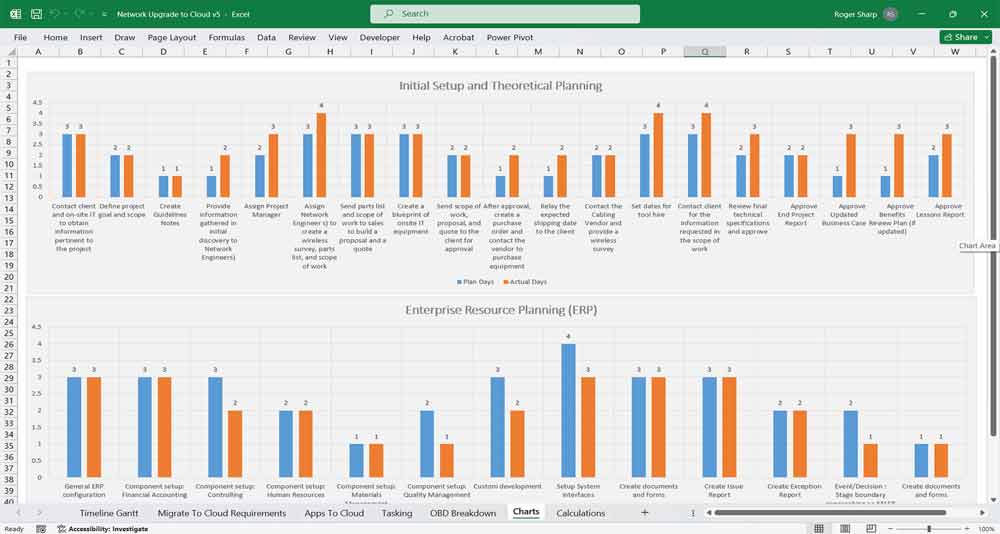Image resolution: width=1000 pixels, height=534 pixels.
Task: Switch to Normal view in status bar
Action: point(819,528)
